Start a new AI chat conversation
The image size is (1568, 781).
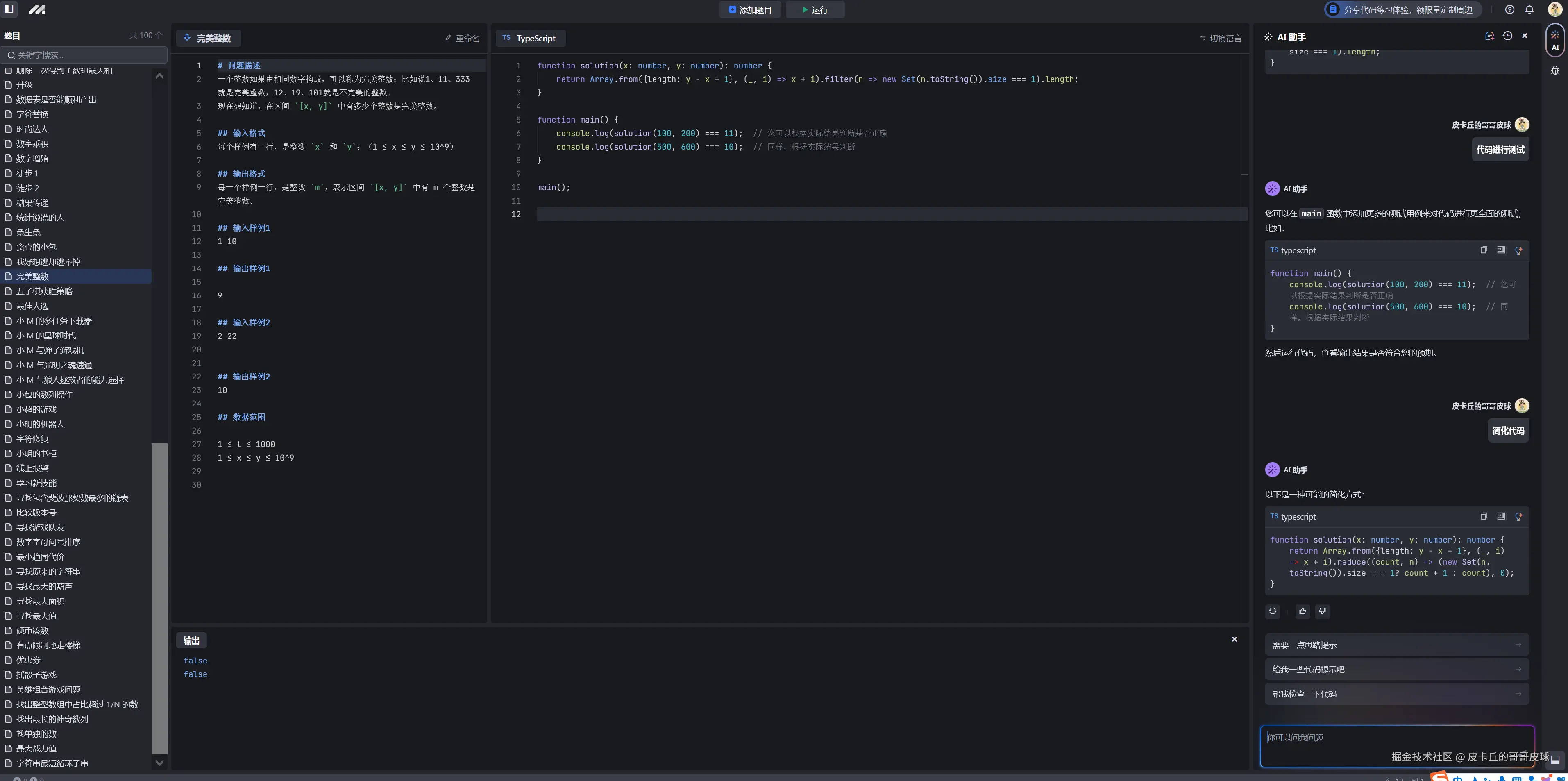pos(1489,36)
